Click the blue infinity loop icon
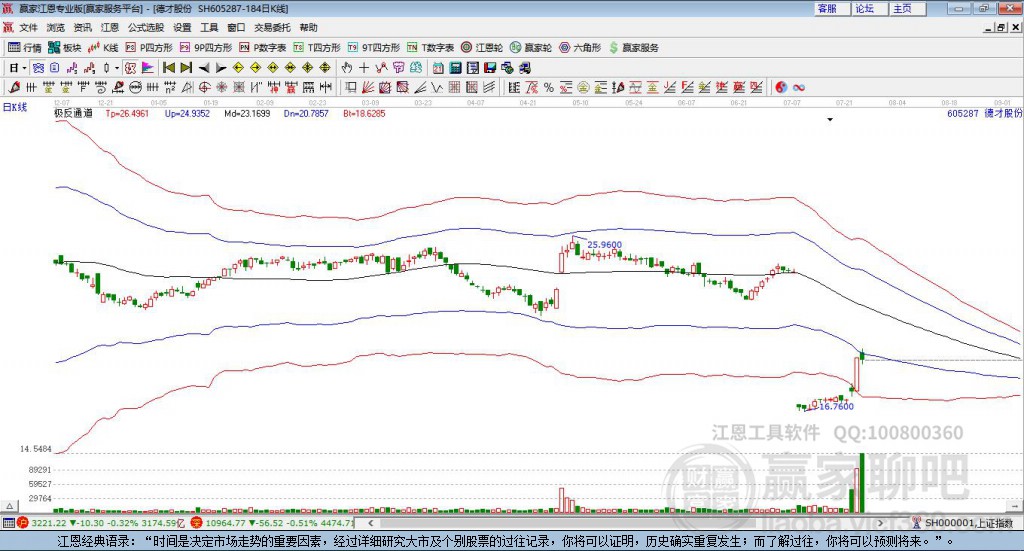The image size is (1024, 551). 799,87
